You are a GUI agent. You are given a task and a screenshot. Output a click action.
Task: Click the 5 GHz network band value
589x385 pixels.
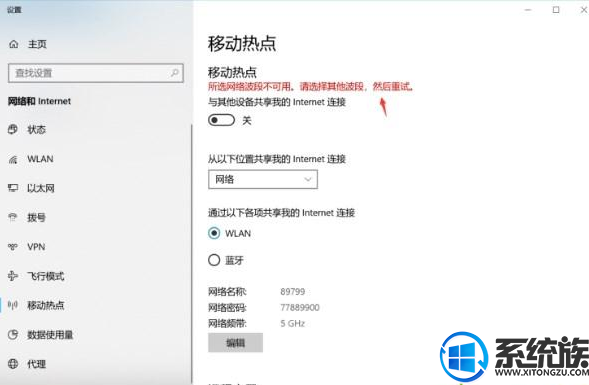[293, 323]
